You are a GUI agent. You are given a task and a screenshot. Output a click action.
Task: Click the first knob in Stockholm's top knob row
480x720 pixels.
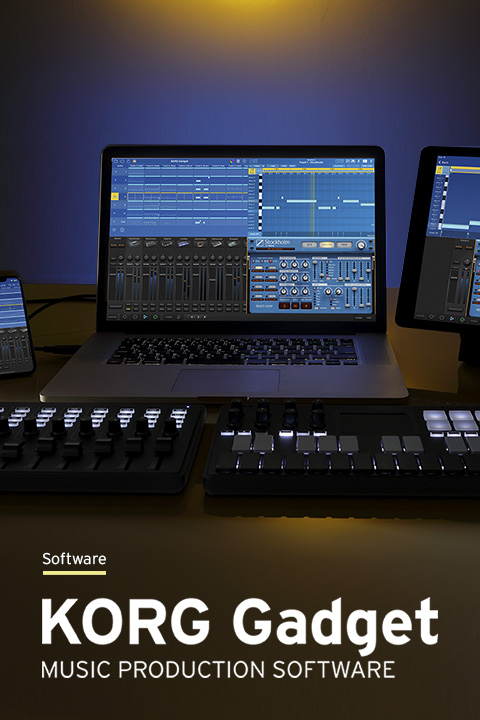[284, 265]
